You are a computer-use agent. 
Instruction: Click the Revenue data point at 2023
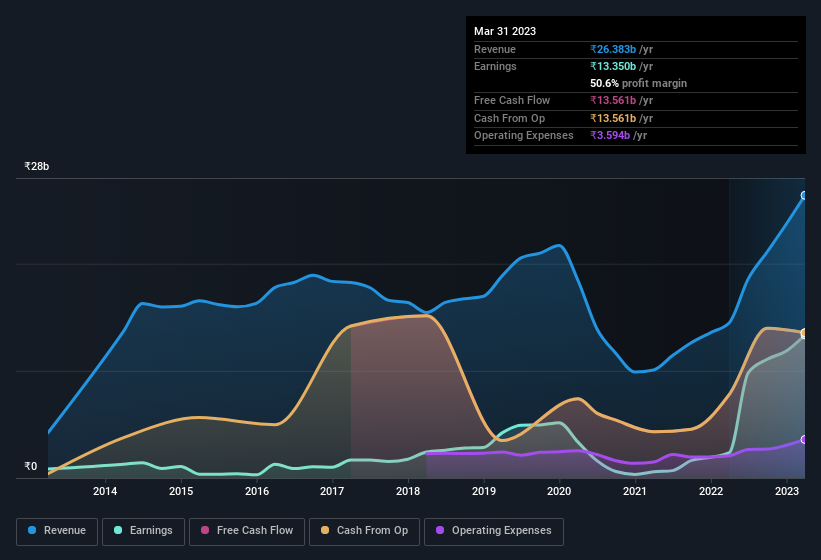pyautogui.click(x=804, y=195)
